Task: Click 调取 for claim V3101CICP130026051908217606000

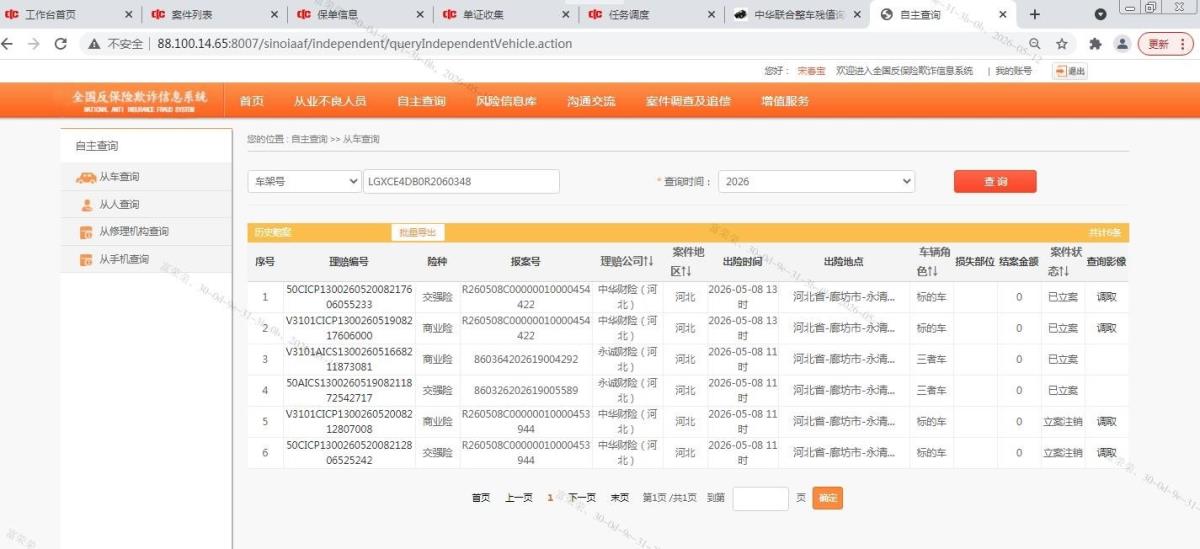Action: pos(1106,328)
